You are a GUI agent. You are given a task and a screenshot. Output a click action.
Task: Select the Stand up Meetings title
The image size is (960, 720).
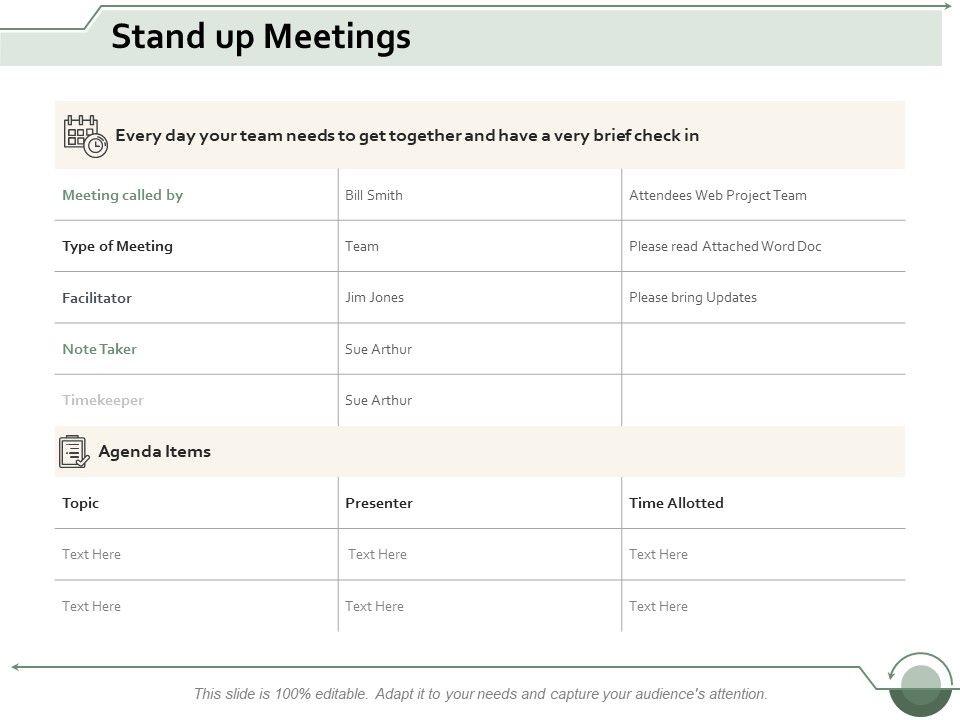click(261, 37)
